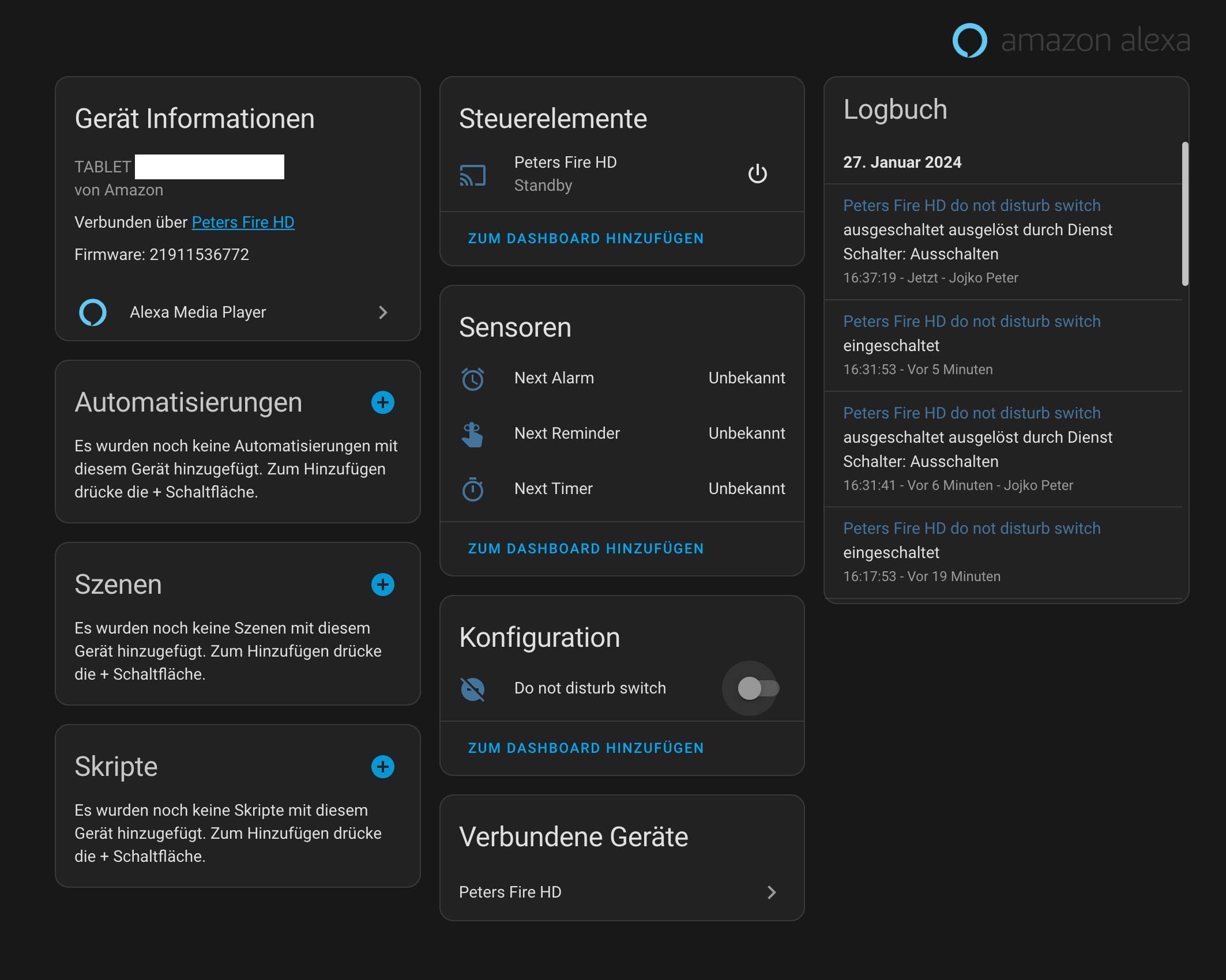Click the do not disturb icon
1226x980 pixels.
pyautogui.click(x=473, y=689)
